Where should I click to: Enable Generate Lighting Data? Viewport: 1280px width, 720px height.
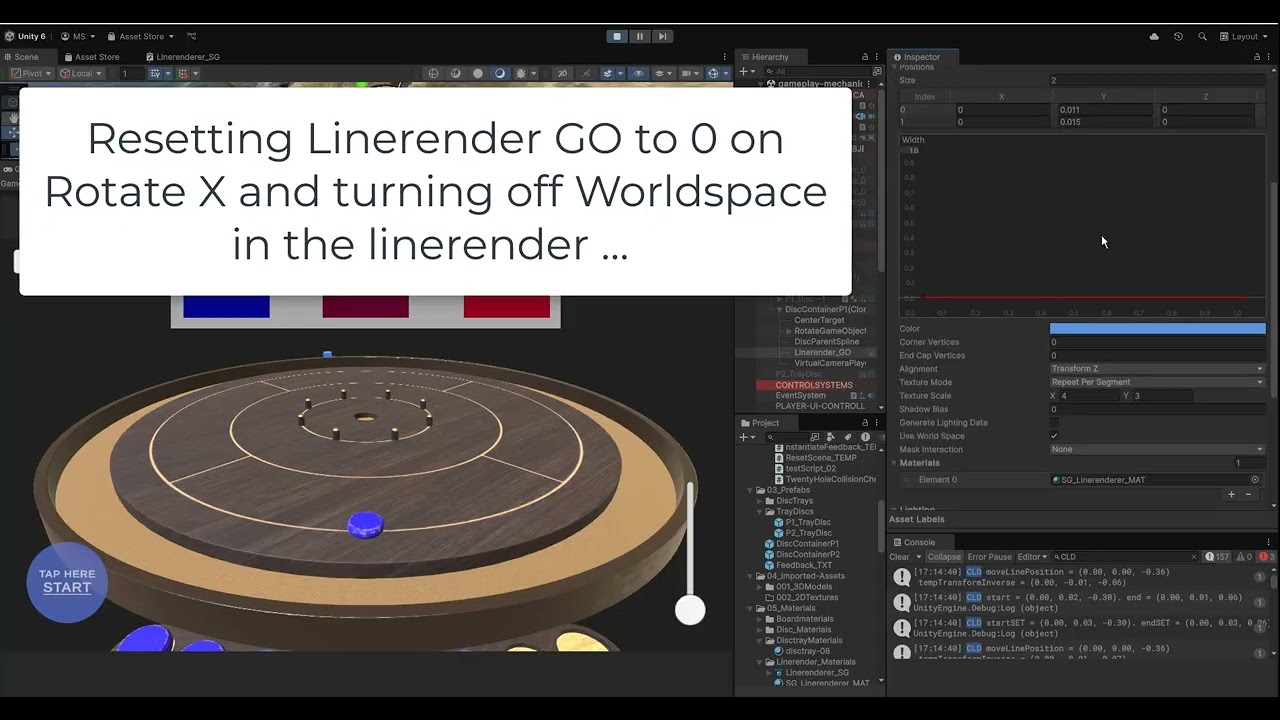tap(1053, 422)
